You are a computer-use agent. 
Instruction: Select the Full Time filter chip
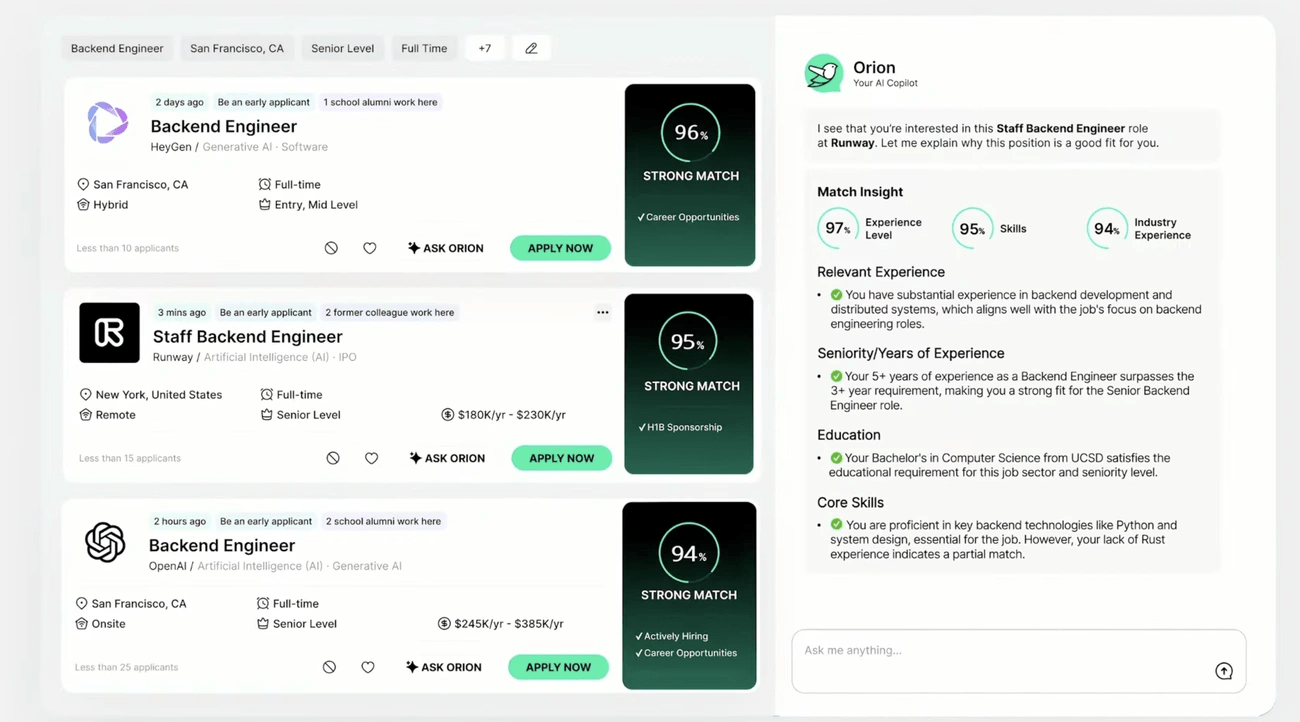pos(423,47)
